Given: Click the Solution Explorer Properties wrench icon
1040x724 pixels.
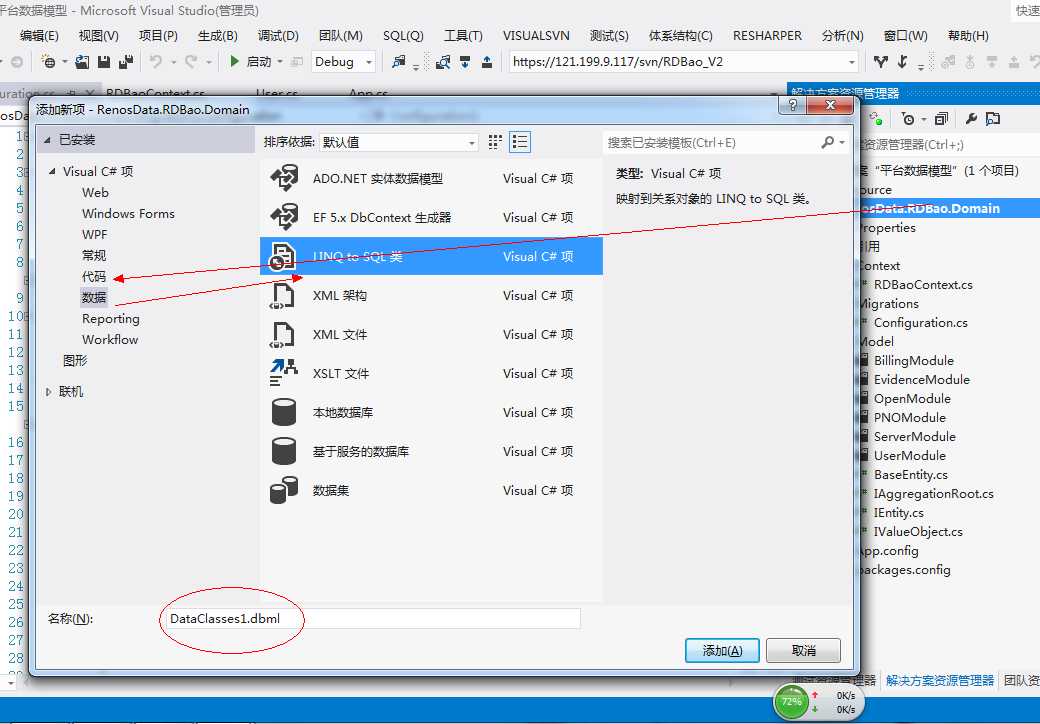Looking at the screenshot, I should 971,119.
